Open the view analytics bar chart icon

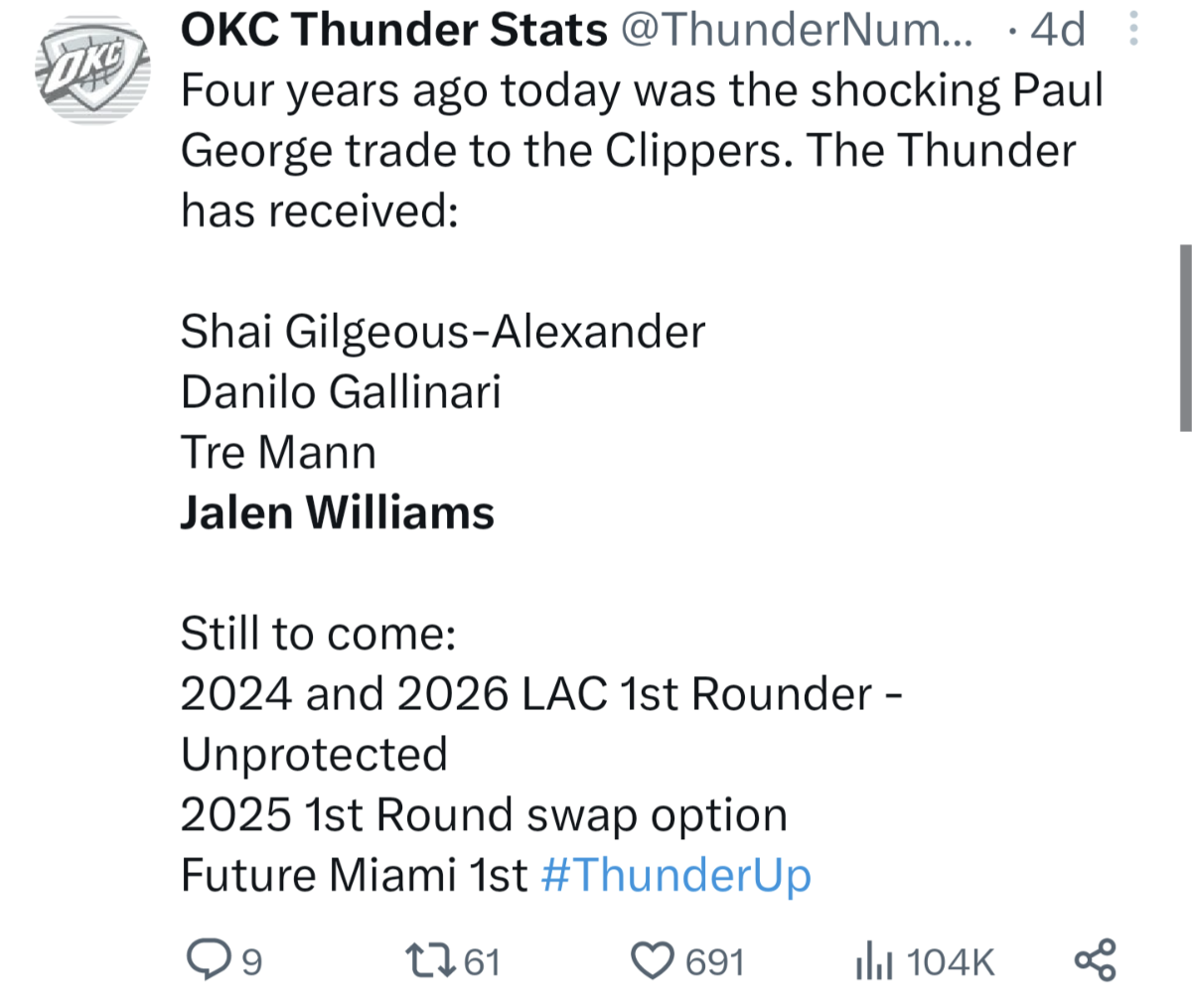coord(874,961)
